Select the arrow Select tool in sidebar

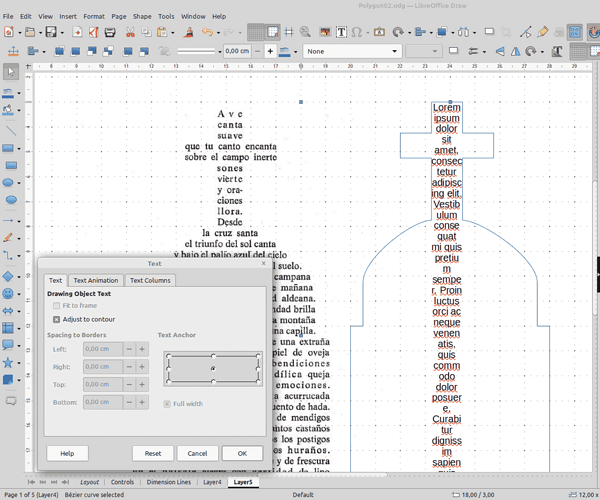[x=11, y=72]
